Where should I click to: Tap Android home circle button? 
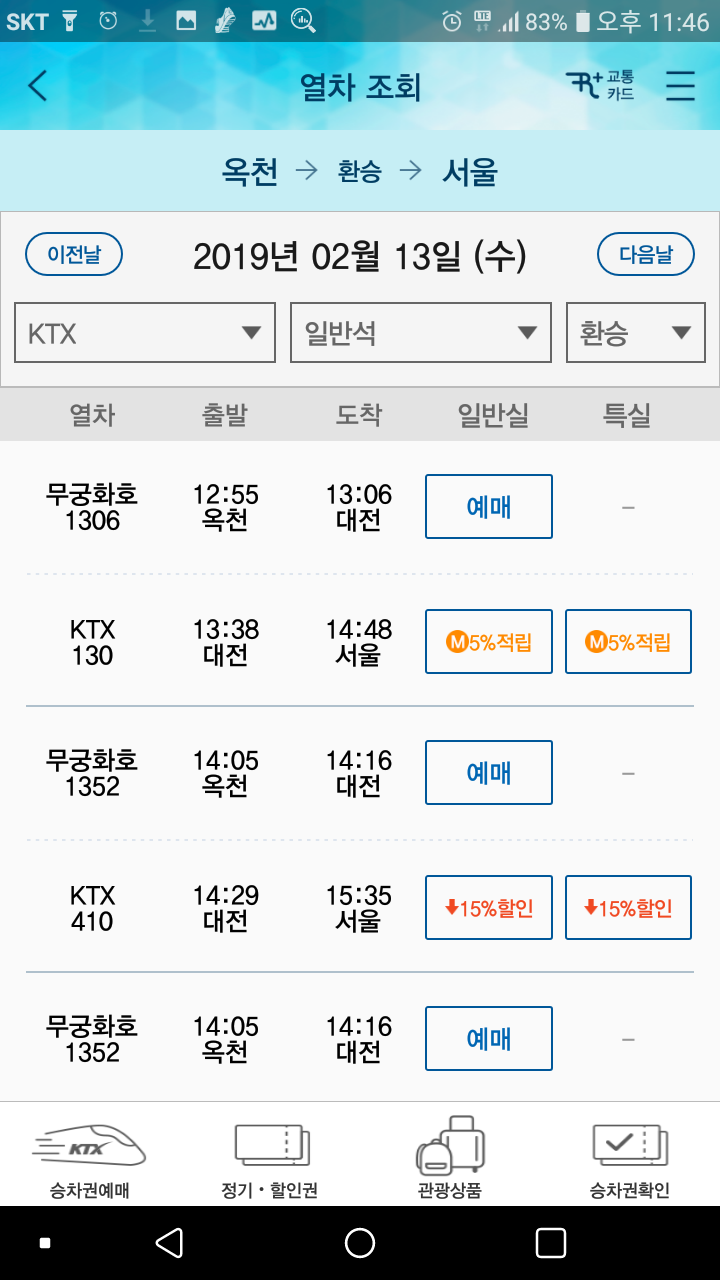360,1243
